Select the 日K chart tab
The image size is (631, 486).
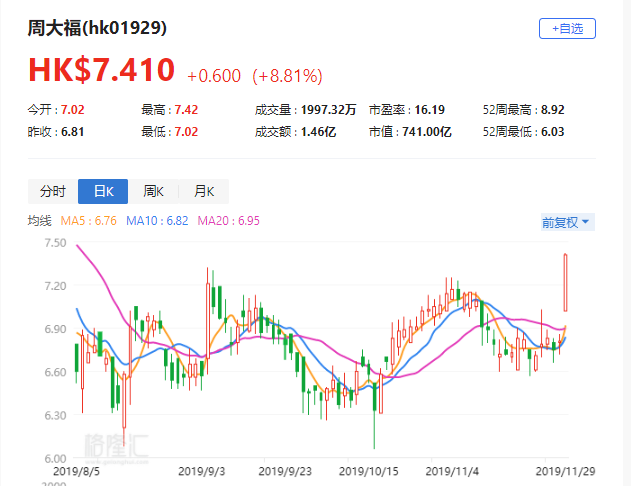(x=103, y=192)
